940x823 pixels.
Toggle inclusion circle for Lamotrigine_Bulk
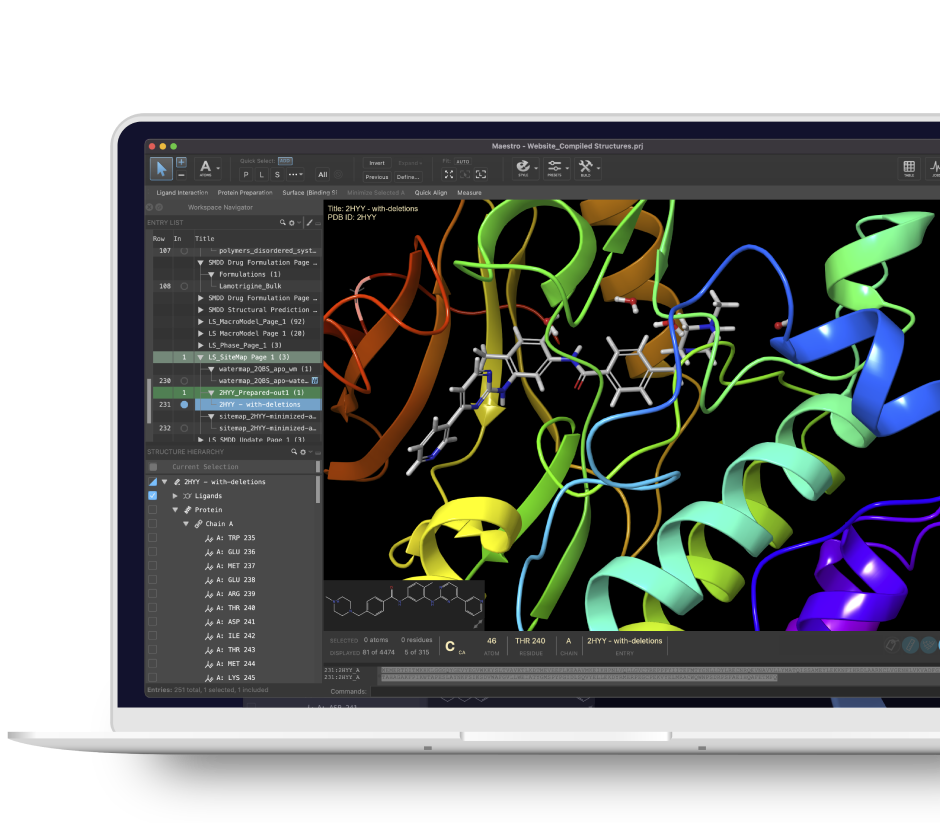tap(184, 286)
